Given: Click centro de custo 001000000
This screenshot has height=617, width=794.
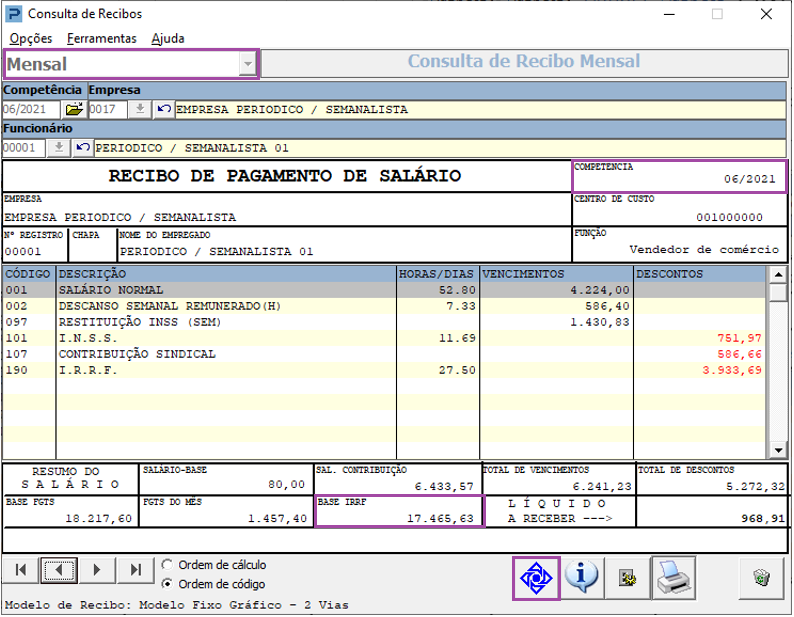Looking at the screenshot, I should point(729,217).
